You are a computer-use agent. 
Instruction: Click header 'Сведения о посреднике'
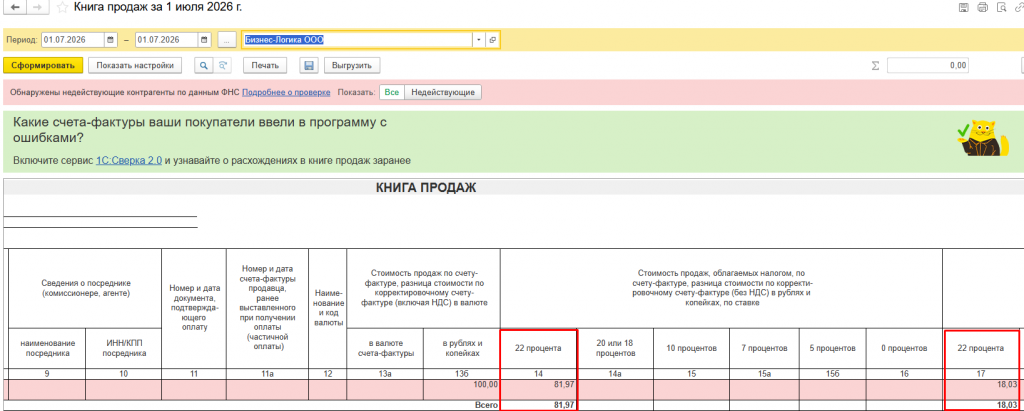pyautogui.click(x=84, y=288)
